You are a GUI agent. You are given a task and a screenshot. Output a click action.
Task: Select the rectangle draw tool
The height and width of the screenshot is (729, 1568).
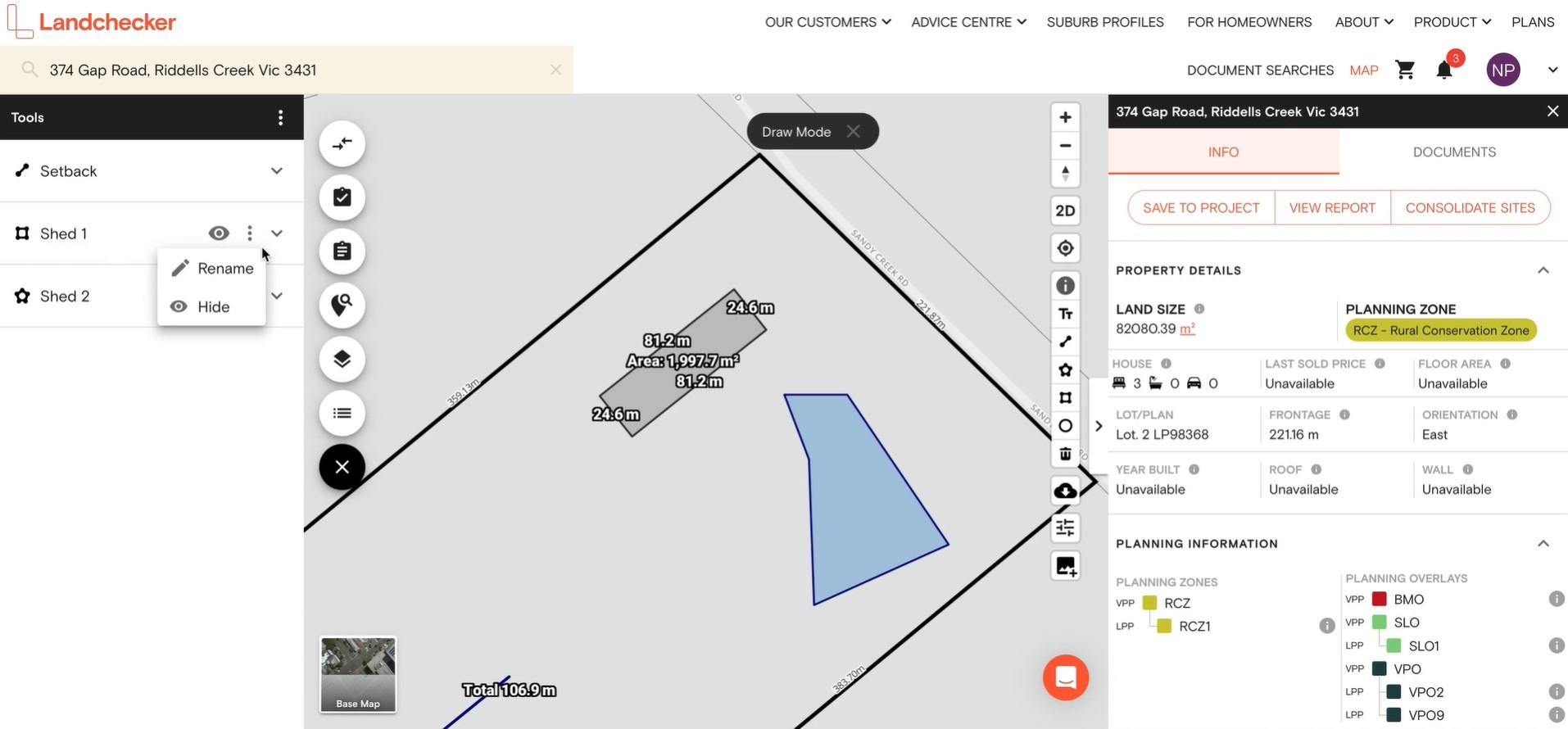pos(1065,397)
